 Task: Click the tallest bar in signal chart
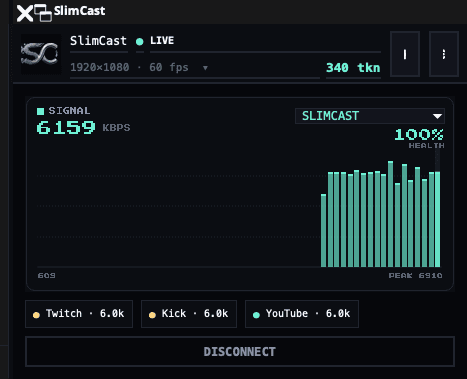point(390,214)
